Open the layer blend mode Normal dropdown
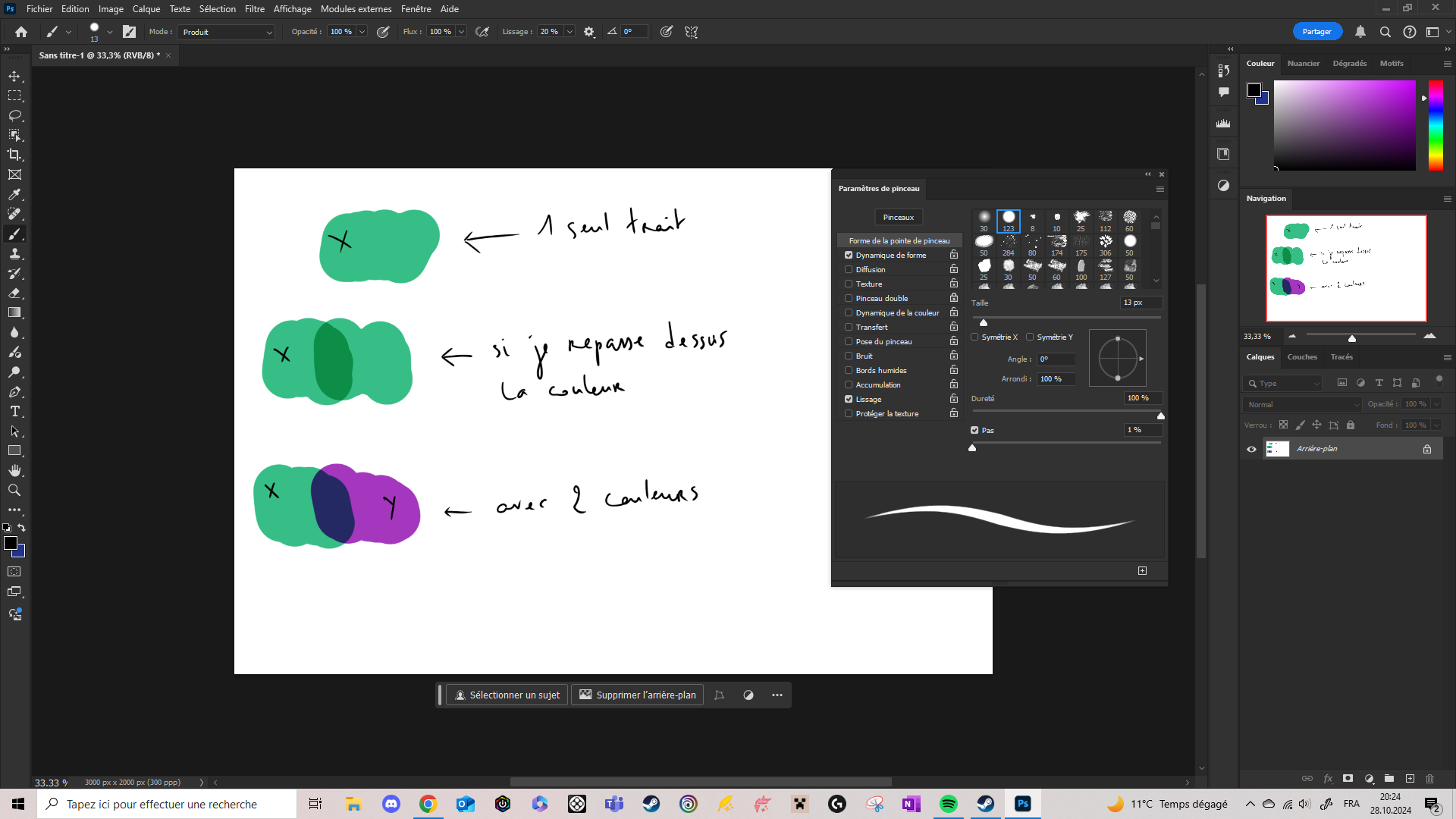 point(1302,404)
